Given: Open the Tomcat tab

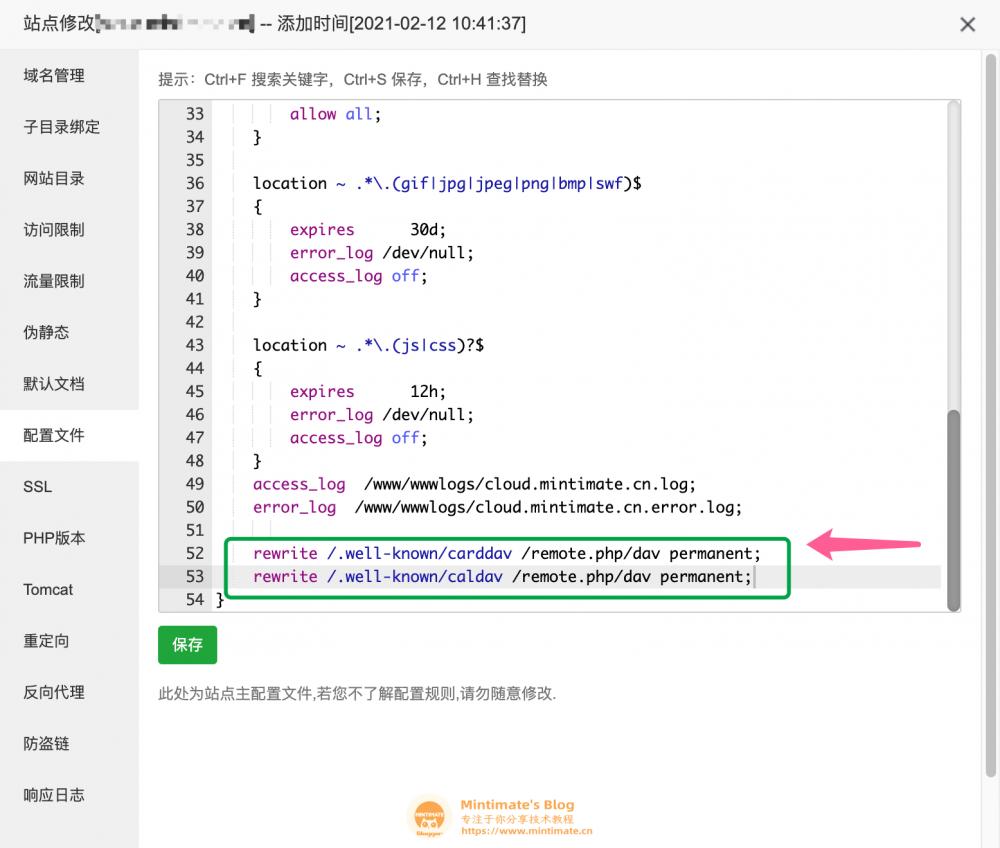Looking at the screenshot, I should (x=48, y=589).
